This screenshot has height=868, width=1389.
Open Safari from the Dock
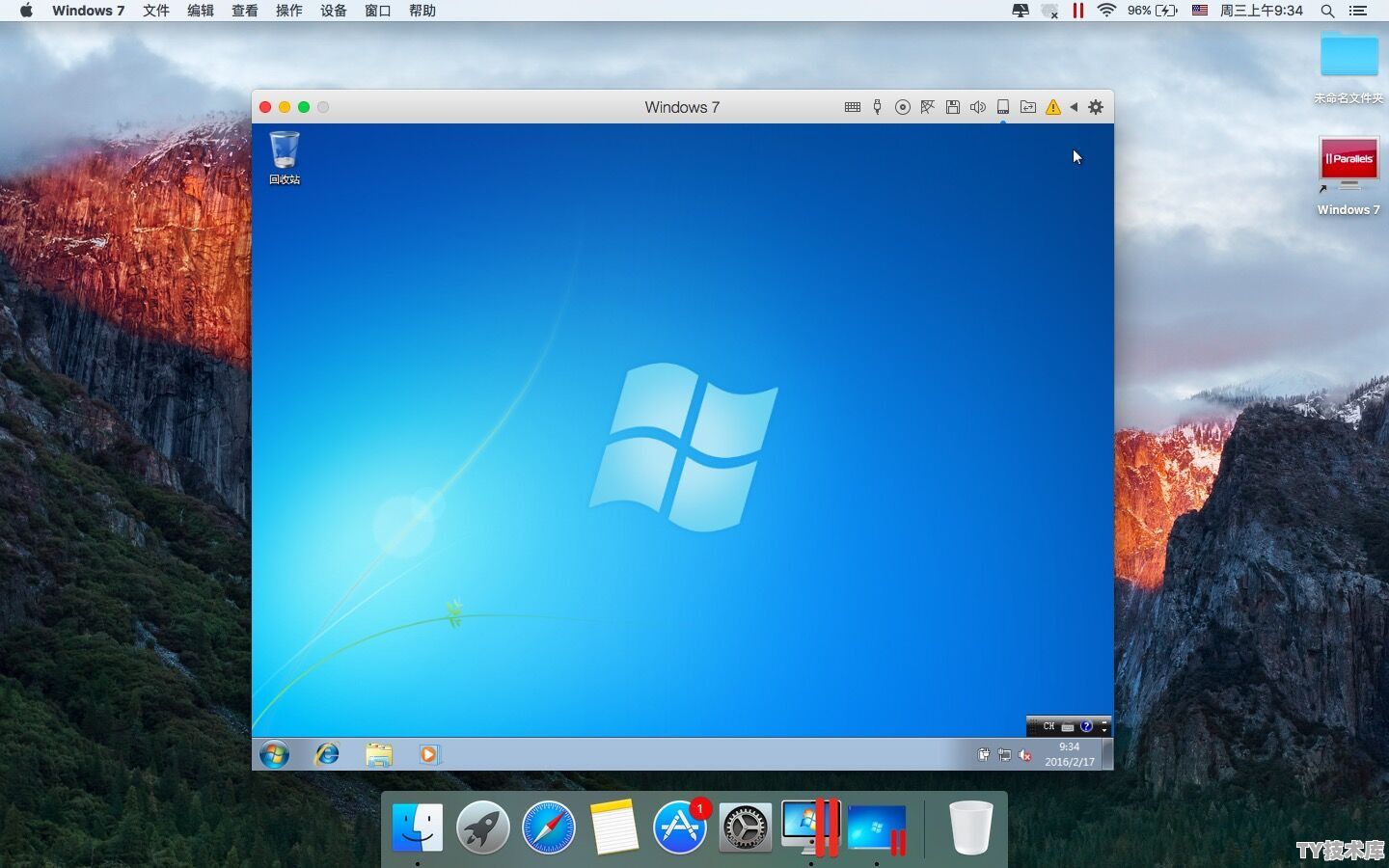click(x=549, y=827)
